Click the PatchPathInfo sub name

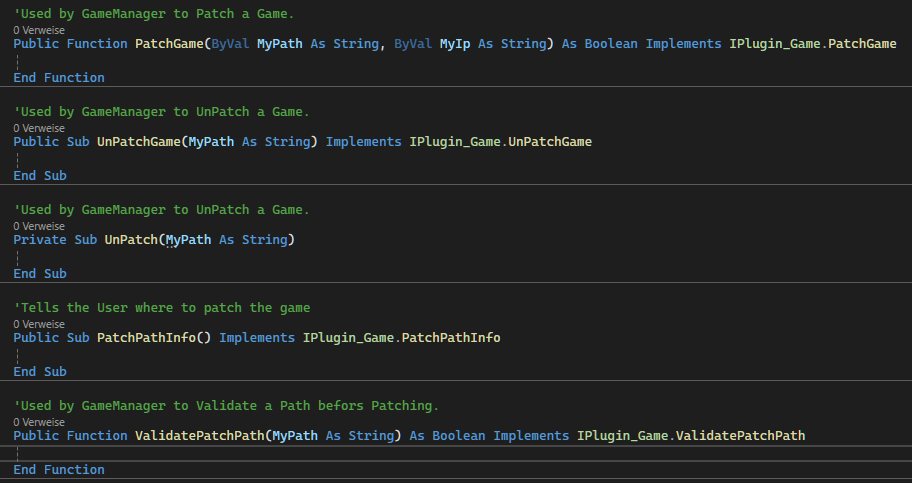[146, 338]
